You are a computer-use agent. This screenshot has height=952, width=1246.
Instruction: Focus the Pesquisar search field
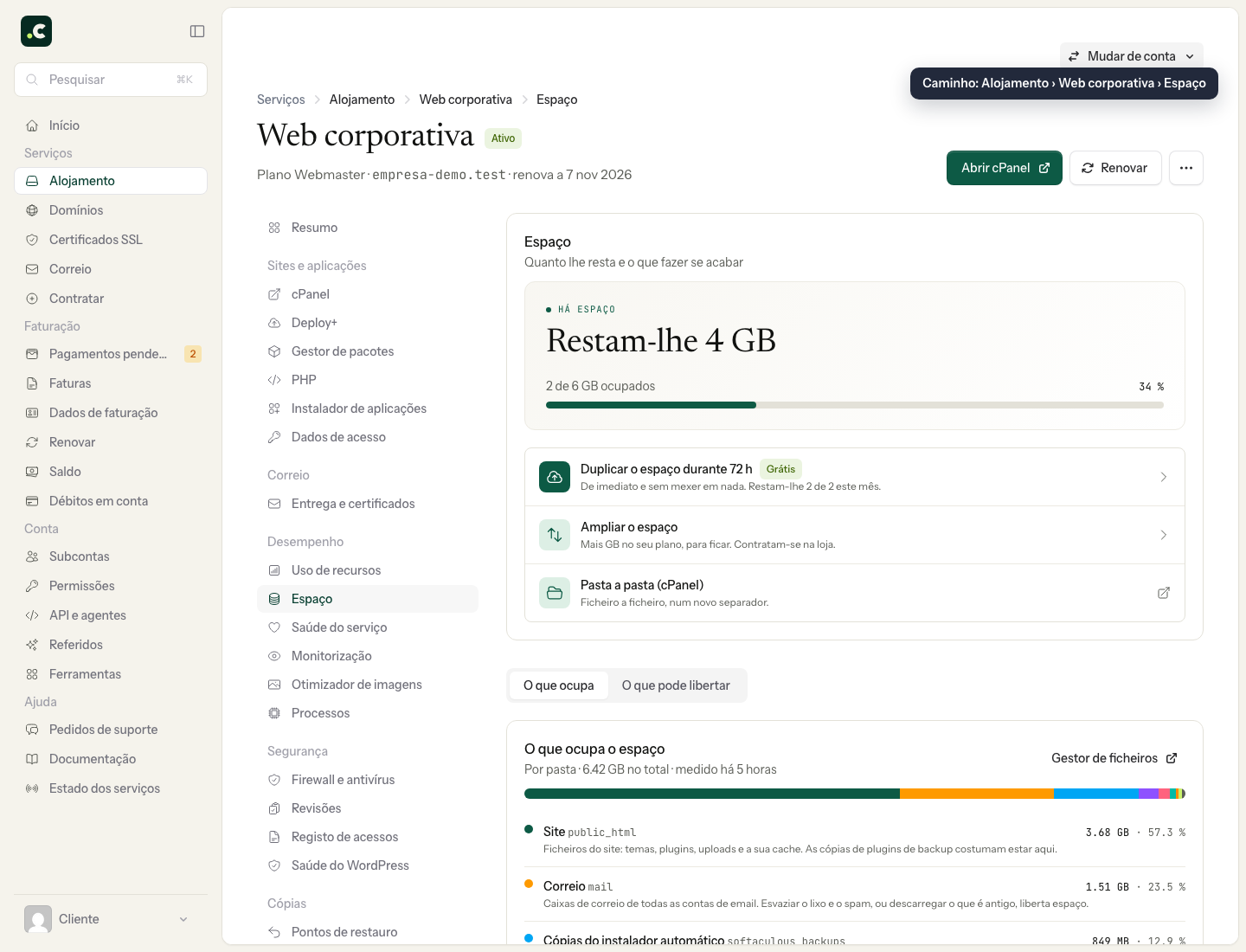coord(111,80)
